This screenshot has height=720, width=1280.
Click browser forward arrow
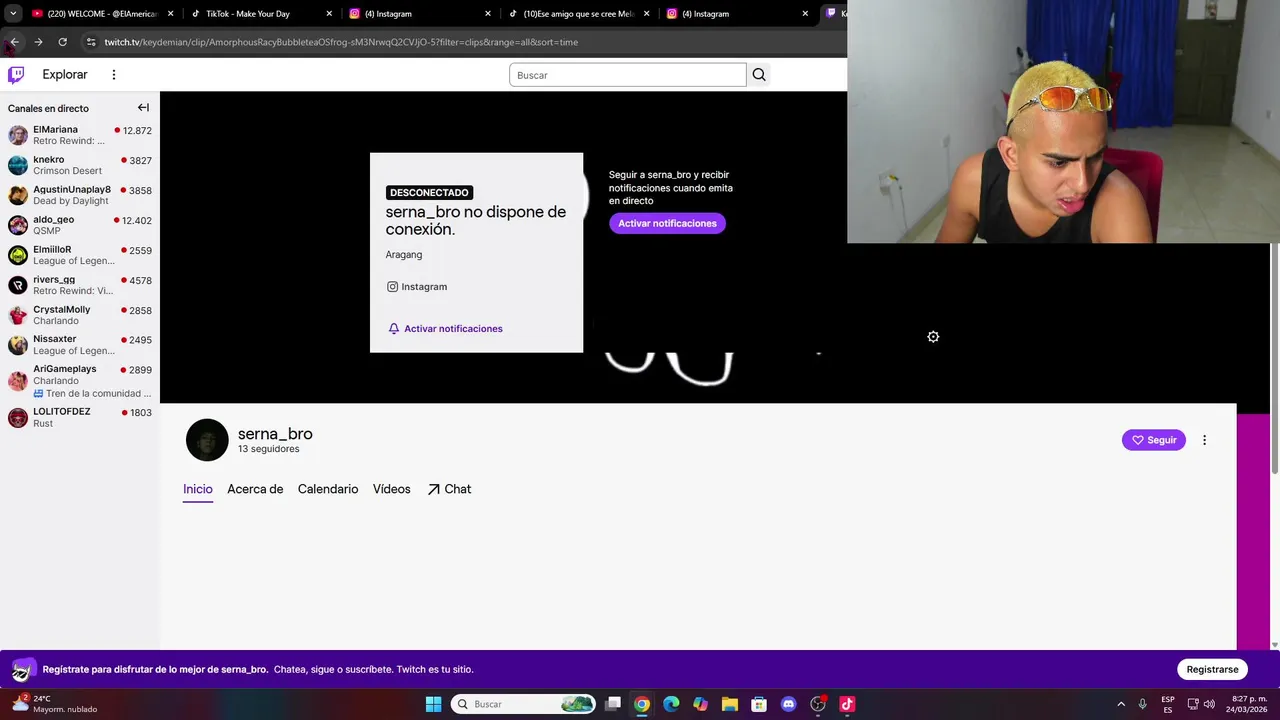point(38,42)
